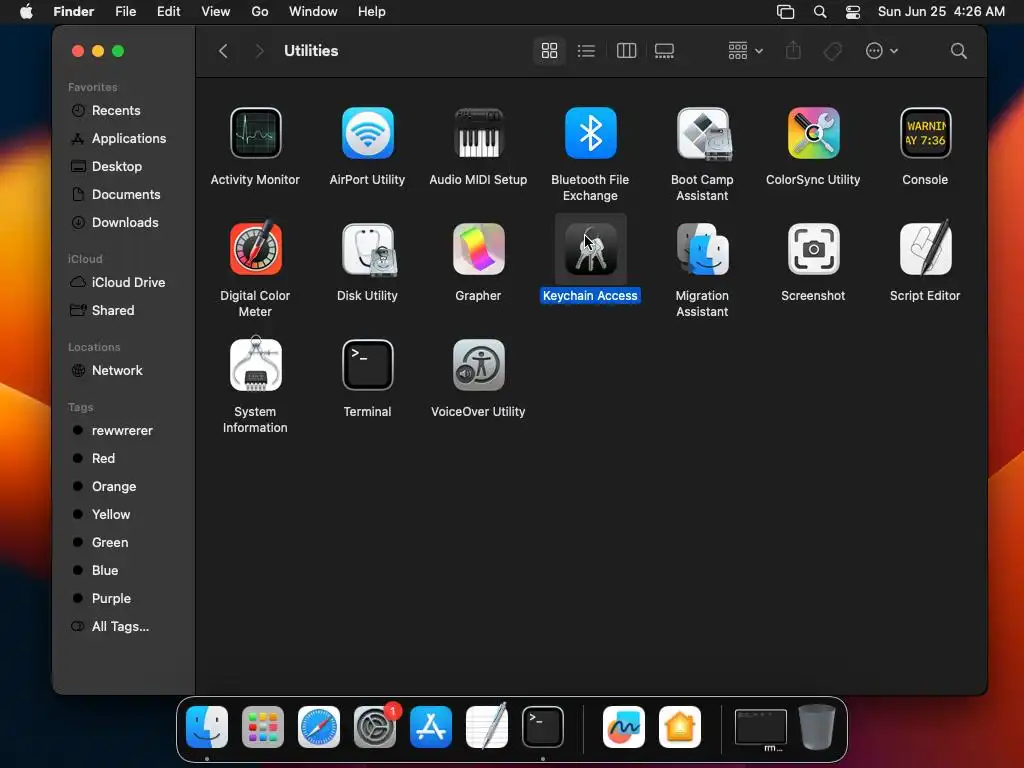
Task: Select the Keychain Access icon
Action: click(590, 249)
